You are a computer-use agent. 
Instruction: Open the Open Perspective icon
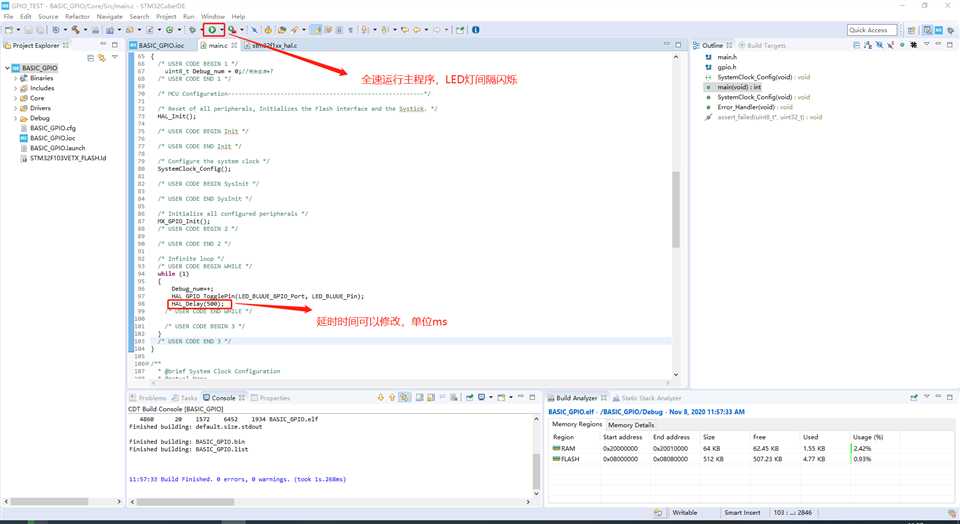coord(911,30)
